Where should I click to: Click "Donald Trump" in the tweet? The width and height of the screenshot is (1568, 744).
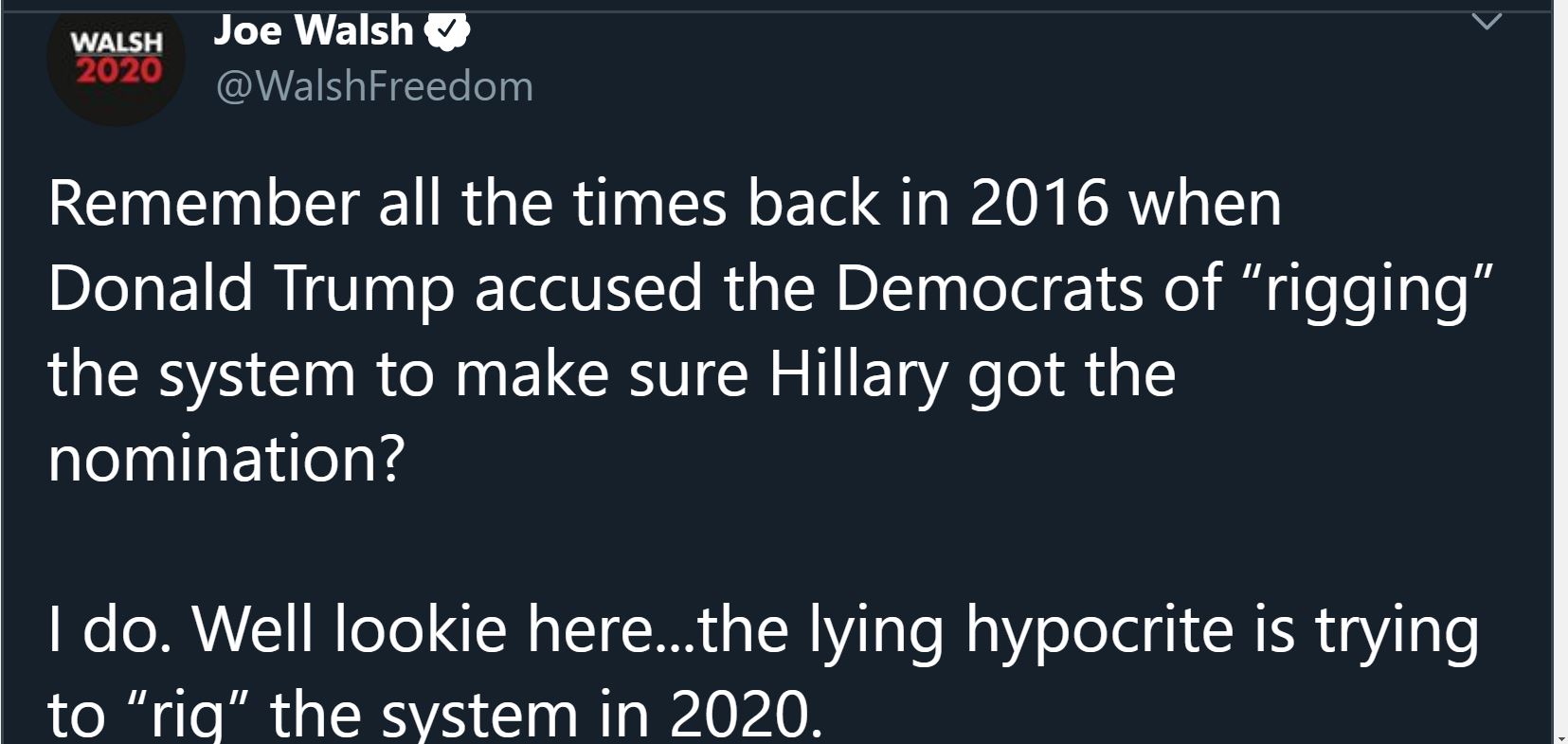pyautogui.click(x=251, y=288)
